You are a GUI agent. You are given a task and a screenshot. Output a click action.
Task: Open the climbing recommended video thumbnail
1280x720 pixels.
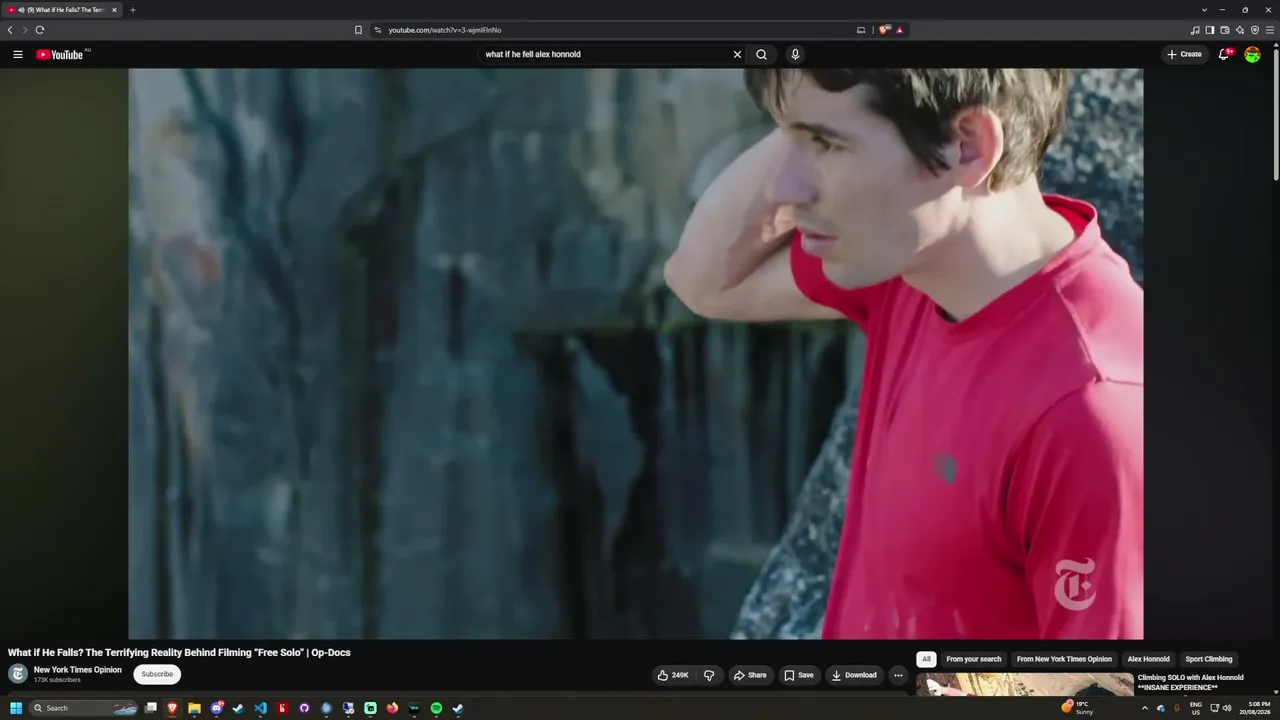click(x=1025, y=684)
